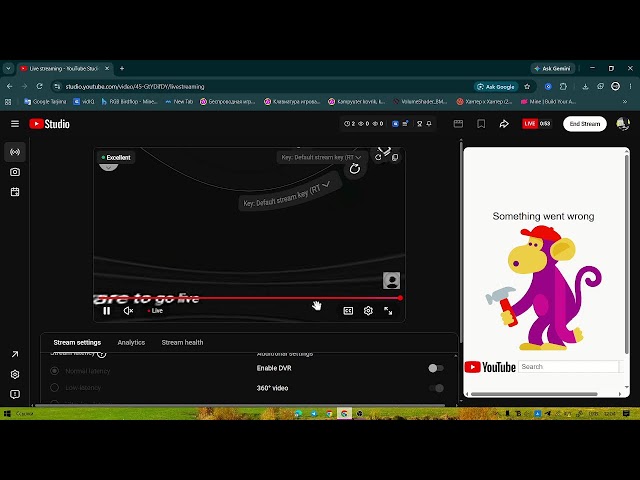Click the YouTube search field in chat panel
Viewport: 640px width, 480px height.
tap(568, 367)
